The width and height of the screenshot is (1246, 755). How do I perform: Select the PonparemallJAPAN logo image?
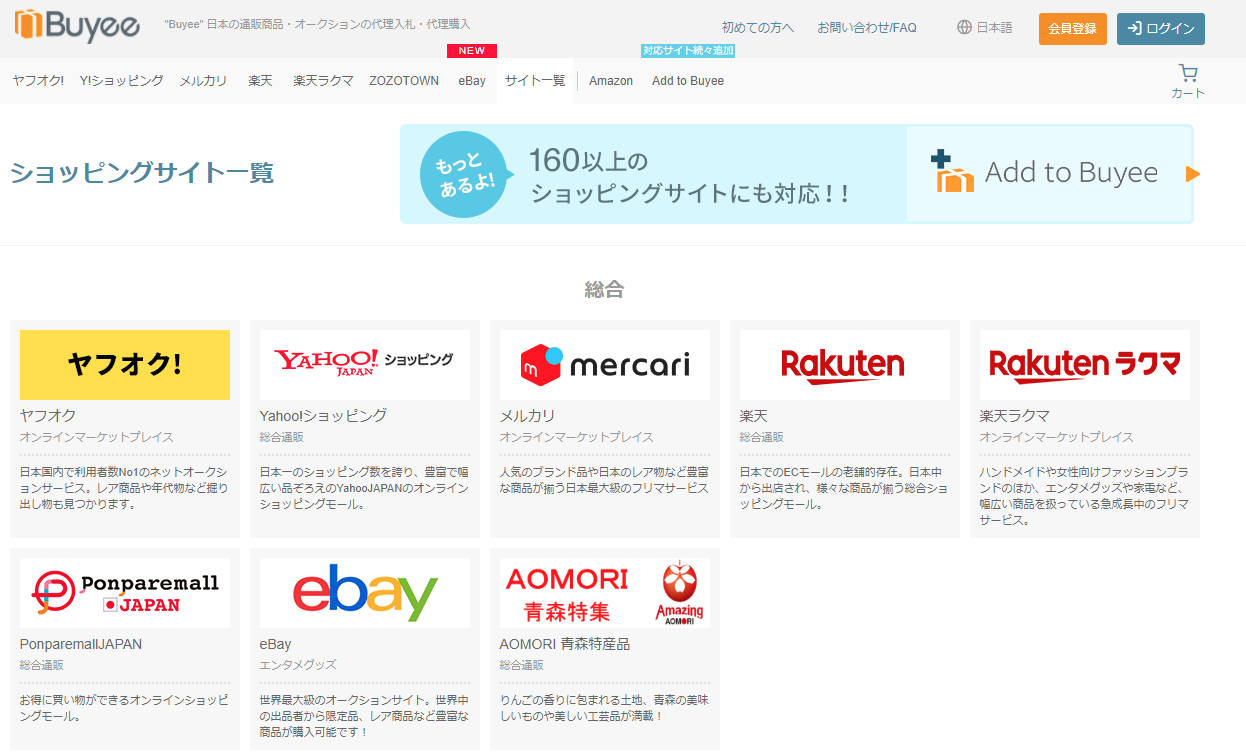click(124, 592)
